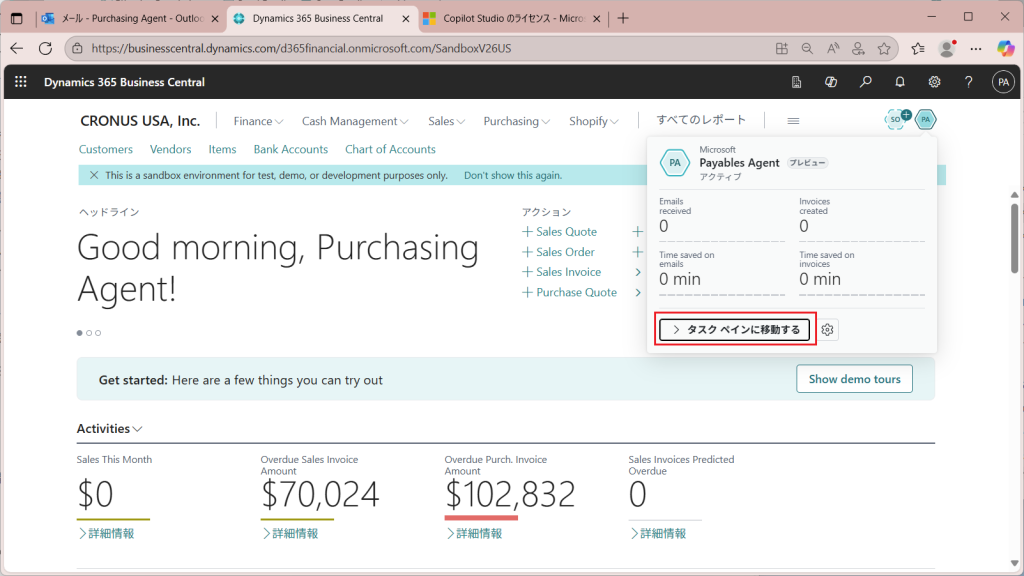This screenshot has width=1024, height=576.
Task: Open the Customers list link
Action: pyautogui.click(x=106, y=149)
